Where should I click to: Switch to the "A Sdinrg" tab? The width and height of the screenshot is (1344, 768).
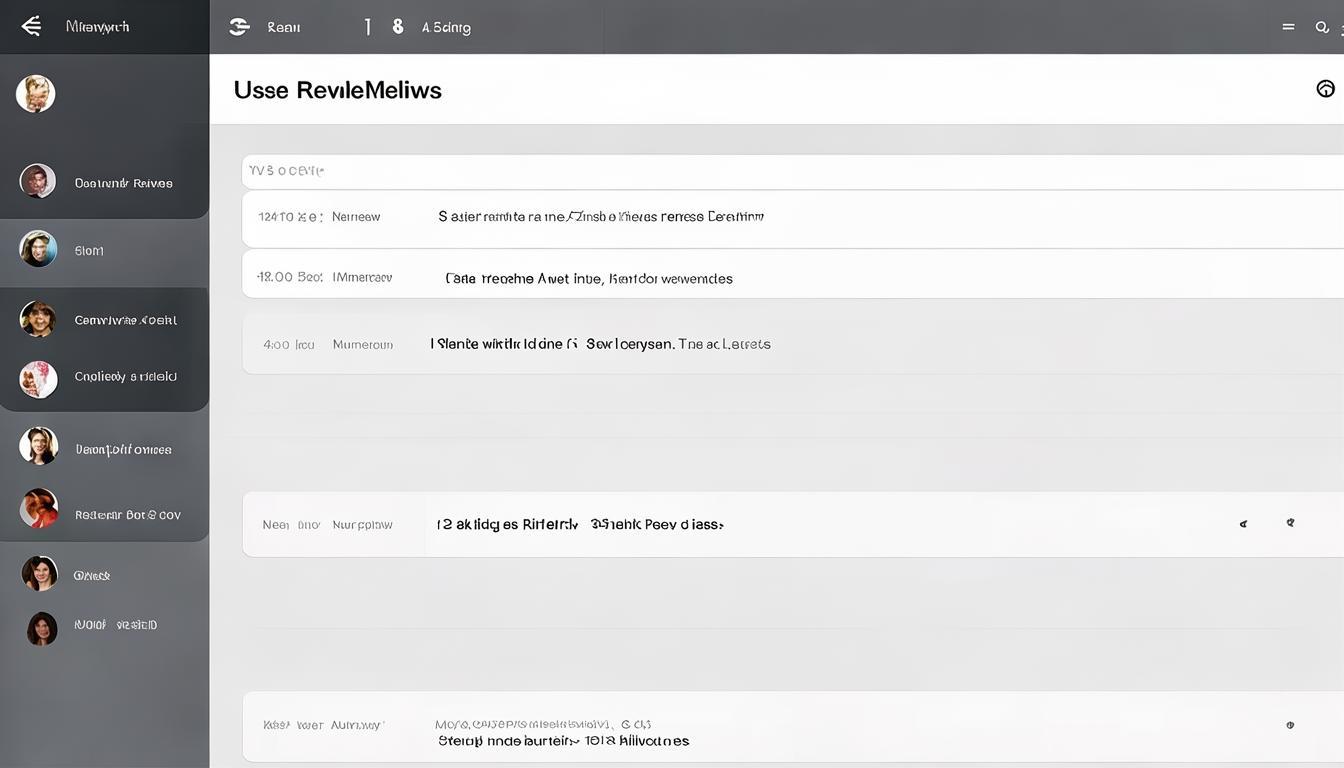tap(446, 28)
